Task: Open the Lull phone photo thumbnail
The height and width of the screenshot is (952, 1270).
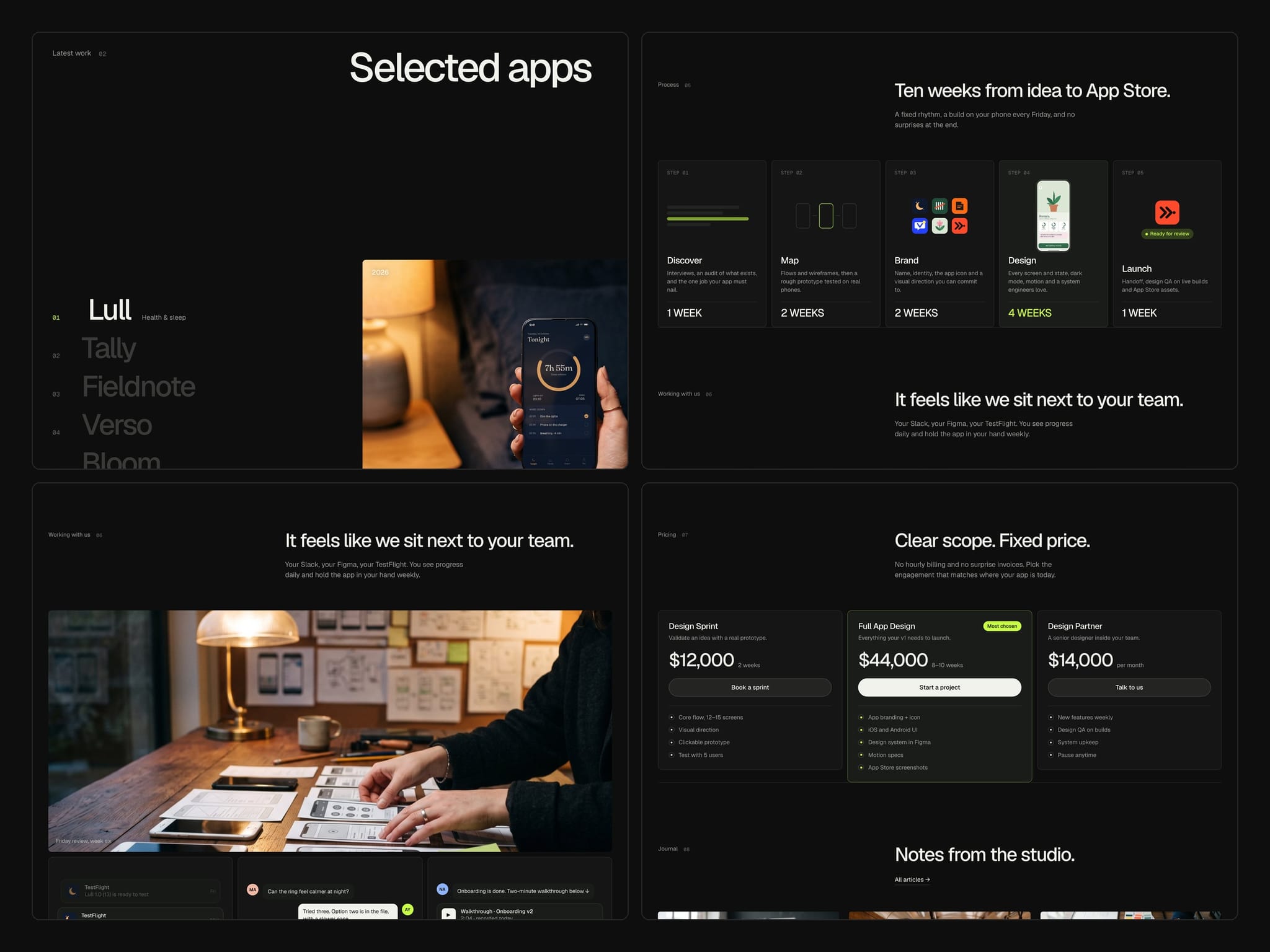Action: point(495,364)
